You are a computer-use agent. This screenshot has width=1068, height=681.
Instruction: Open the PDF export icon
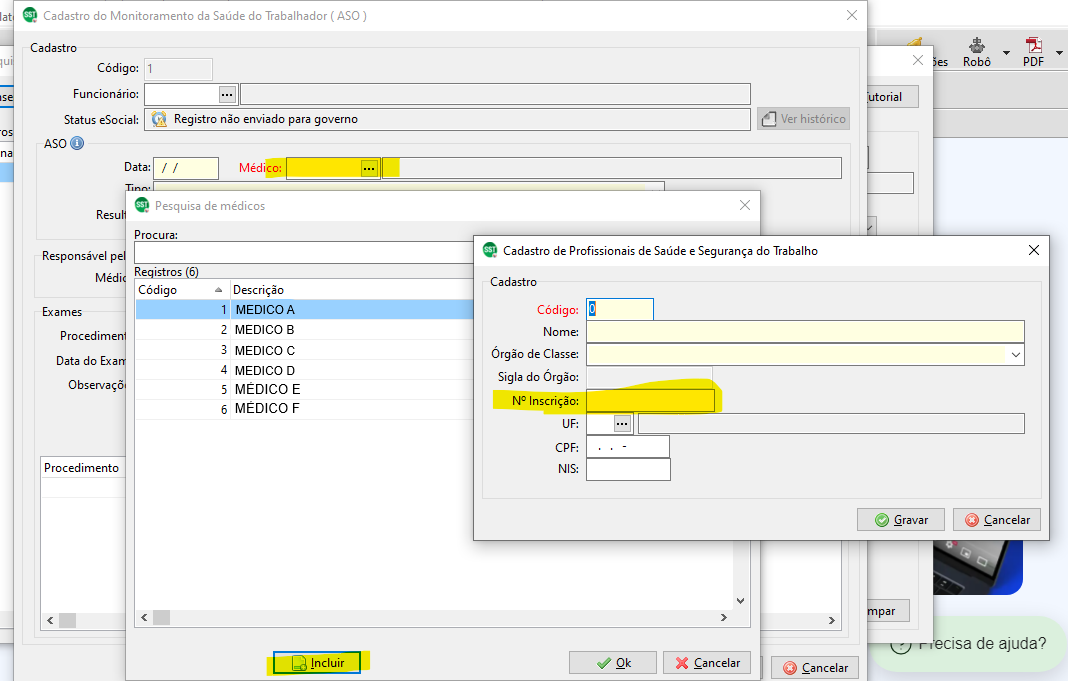[x=1033, y=46]
